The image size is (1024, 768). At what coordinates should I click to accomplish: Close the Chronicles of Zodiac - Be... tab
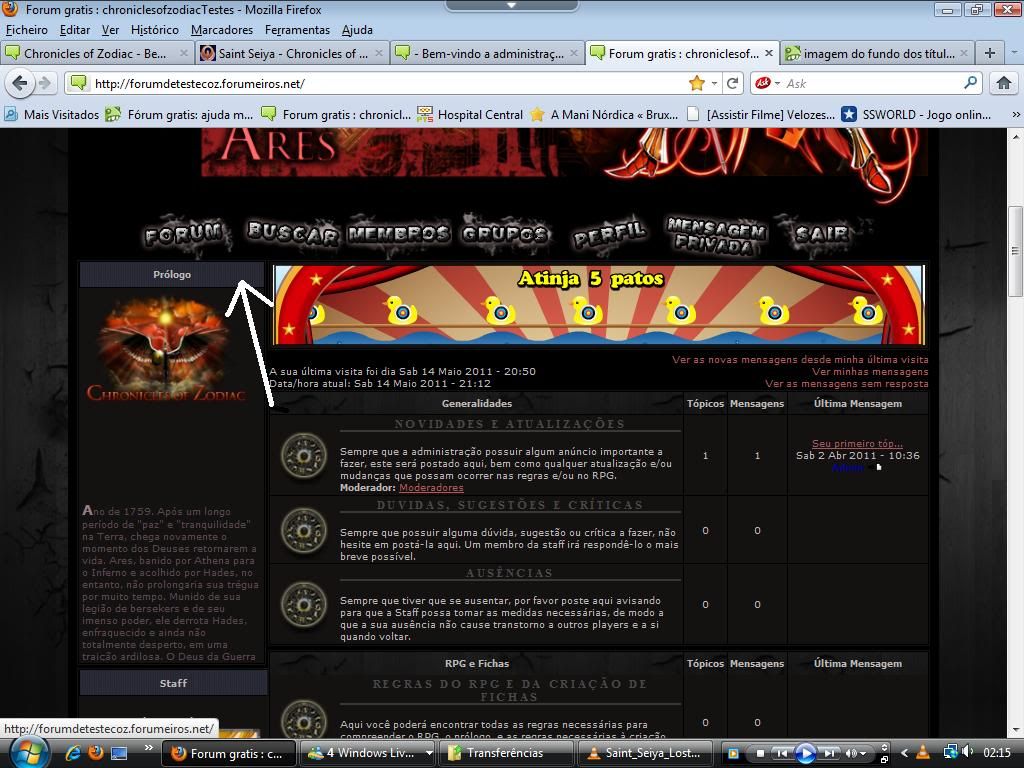click(x=184, y=54)
